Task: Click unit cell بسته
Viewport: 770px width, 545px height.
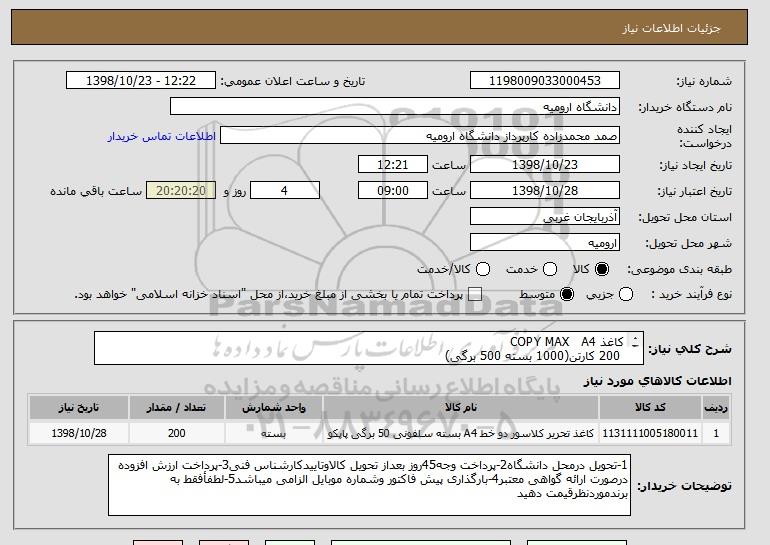Action: pyautogui.click(x=274, y=433)
